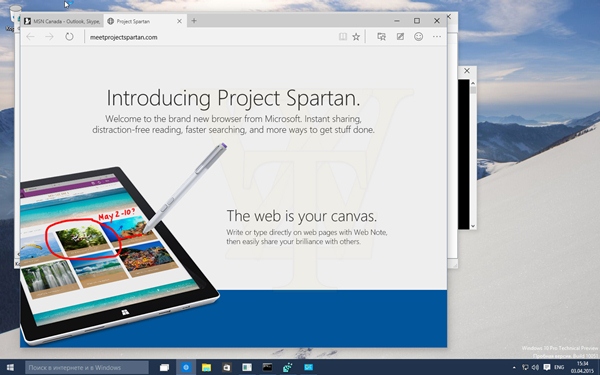Click the 'Introducing Project Spartan.' heading
This screenshot has height=375, width=600.
pyautogui.click(x=233, y=98)
